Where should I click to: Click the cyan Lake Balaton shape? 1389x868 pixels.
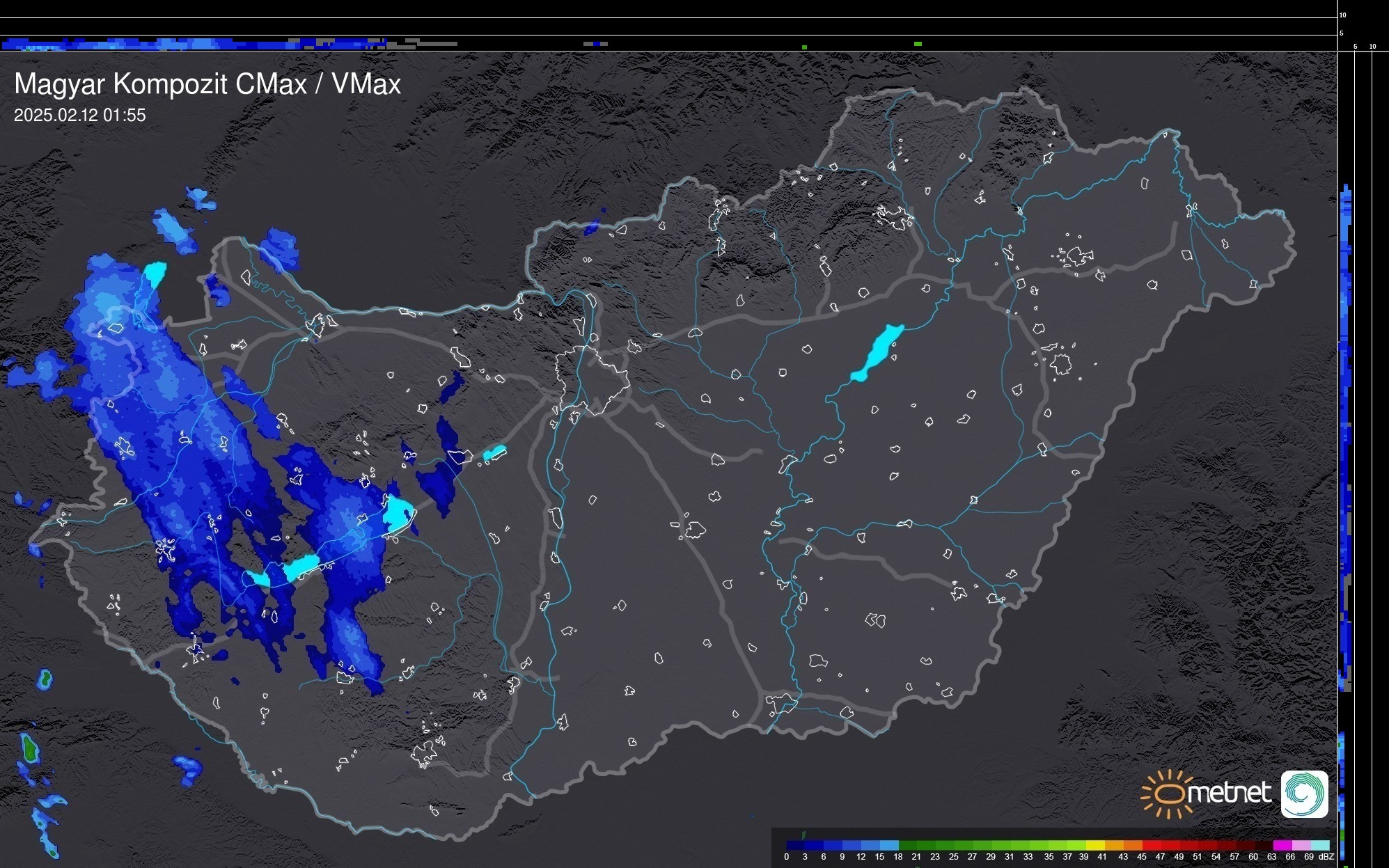pos(301,567)
